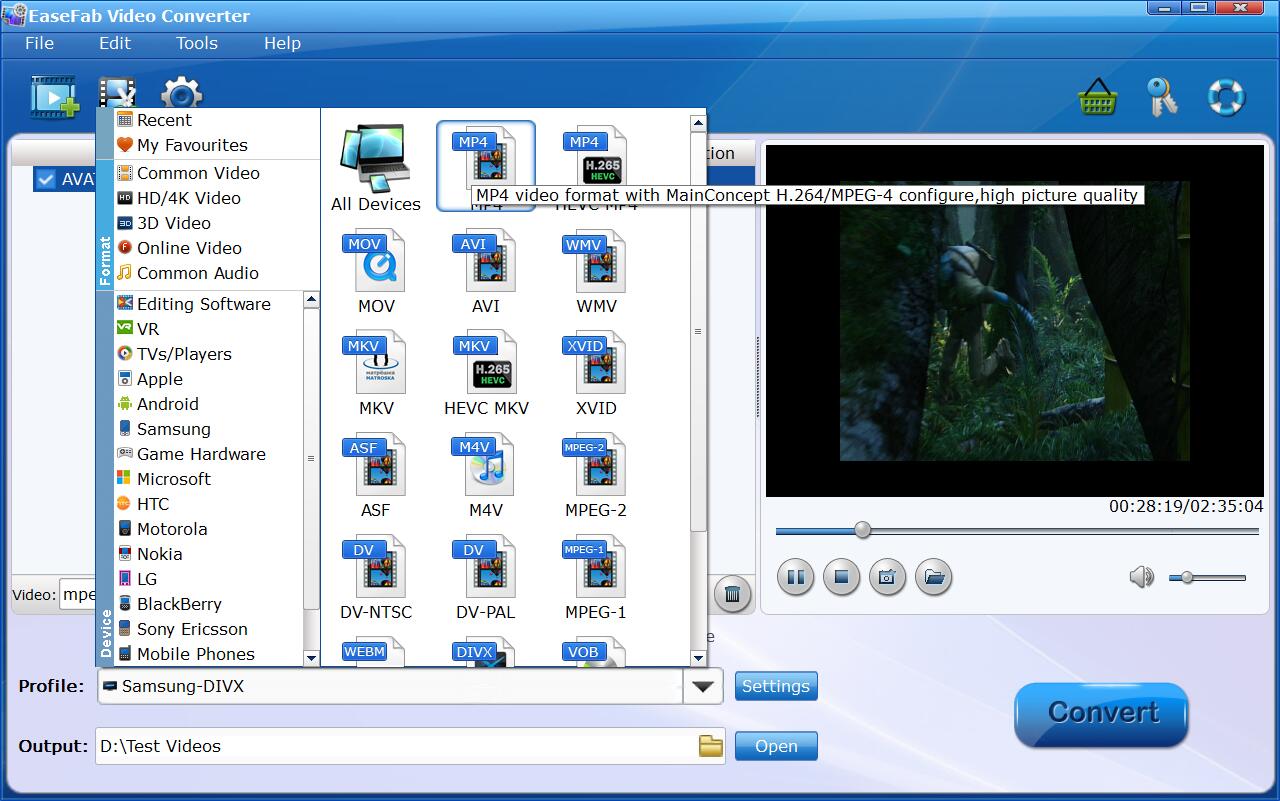This screenshot has width=1280, height=801.
Task: Open the shopping basket purchase icon
Action: coord(1097,98)
